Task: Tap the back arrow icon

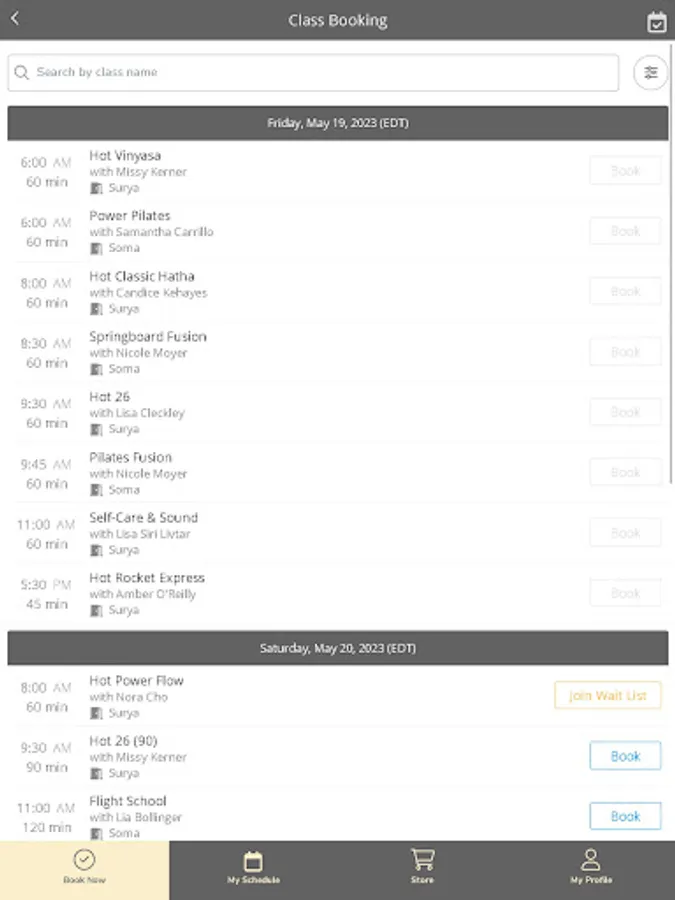Action: [15, 19]
